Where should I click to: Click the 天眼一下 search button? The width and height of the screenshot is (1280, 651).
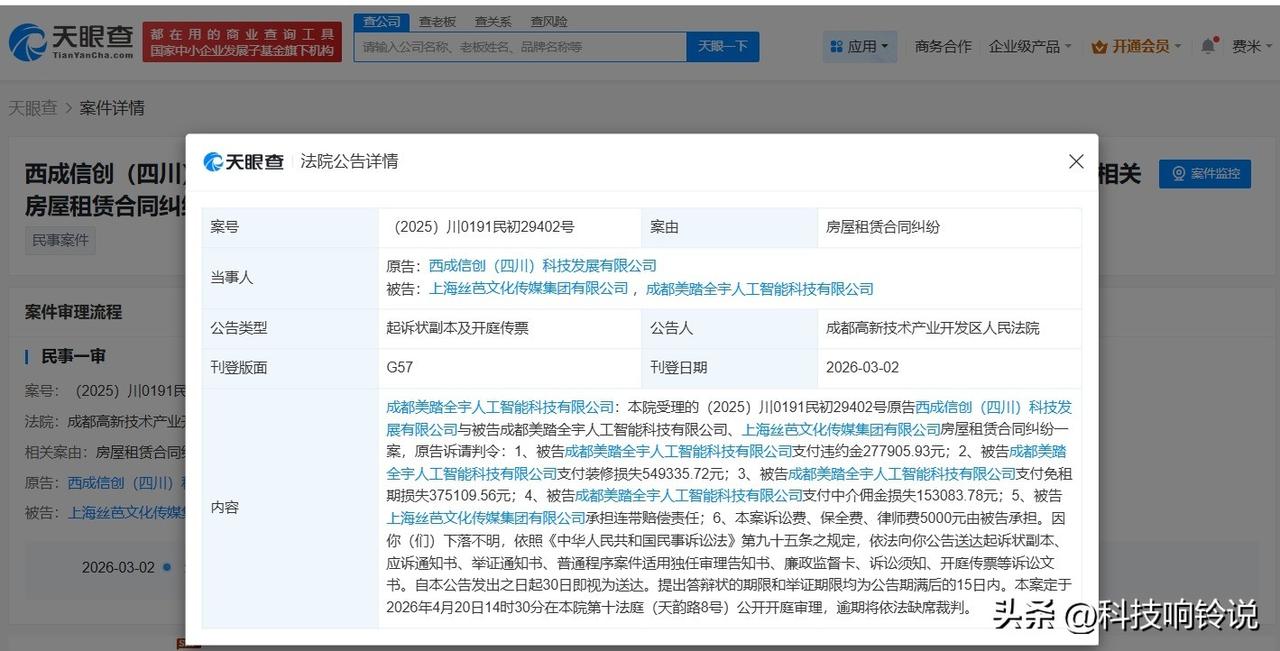point(722,46)
